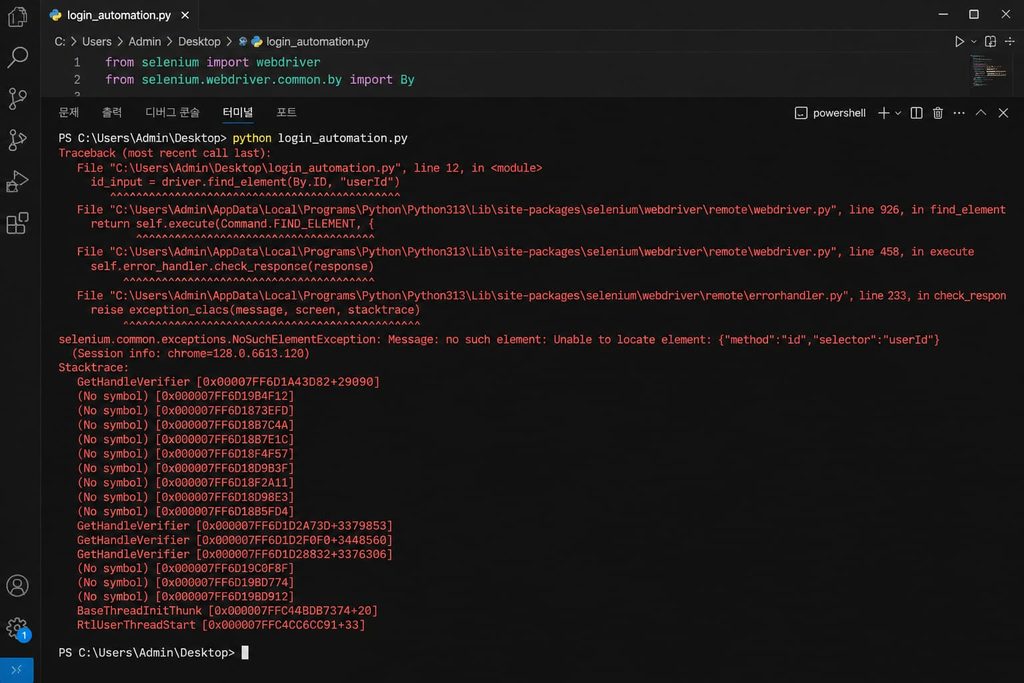Viewport: 1024px width, 683px height.
Task: Open the terminal panel's more actions ellipsis
Action: 959,113
